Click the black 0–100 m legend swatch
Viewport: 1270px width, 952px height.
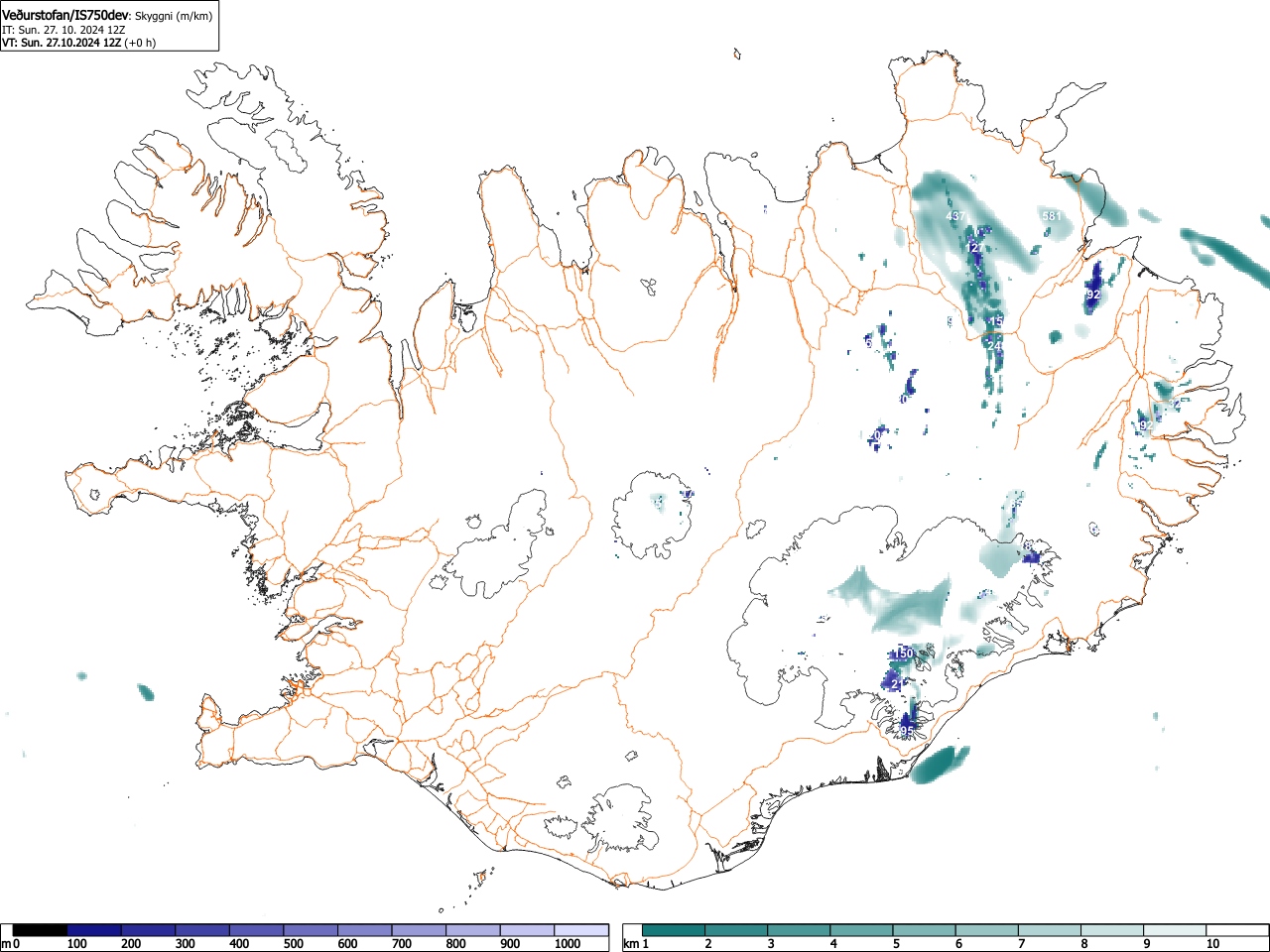[41, 930]
